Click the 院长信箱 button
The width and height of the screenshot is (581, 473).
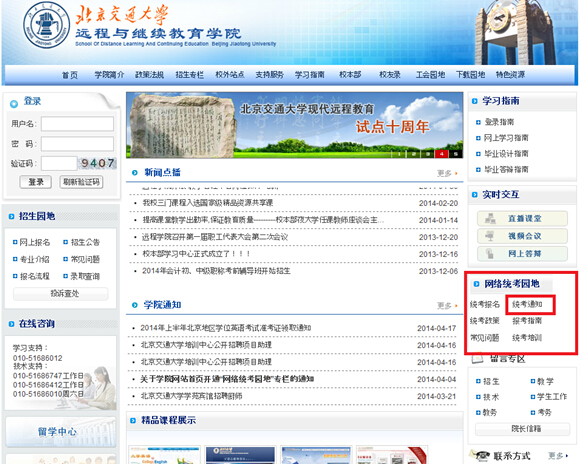[522, 429]
